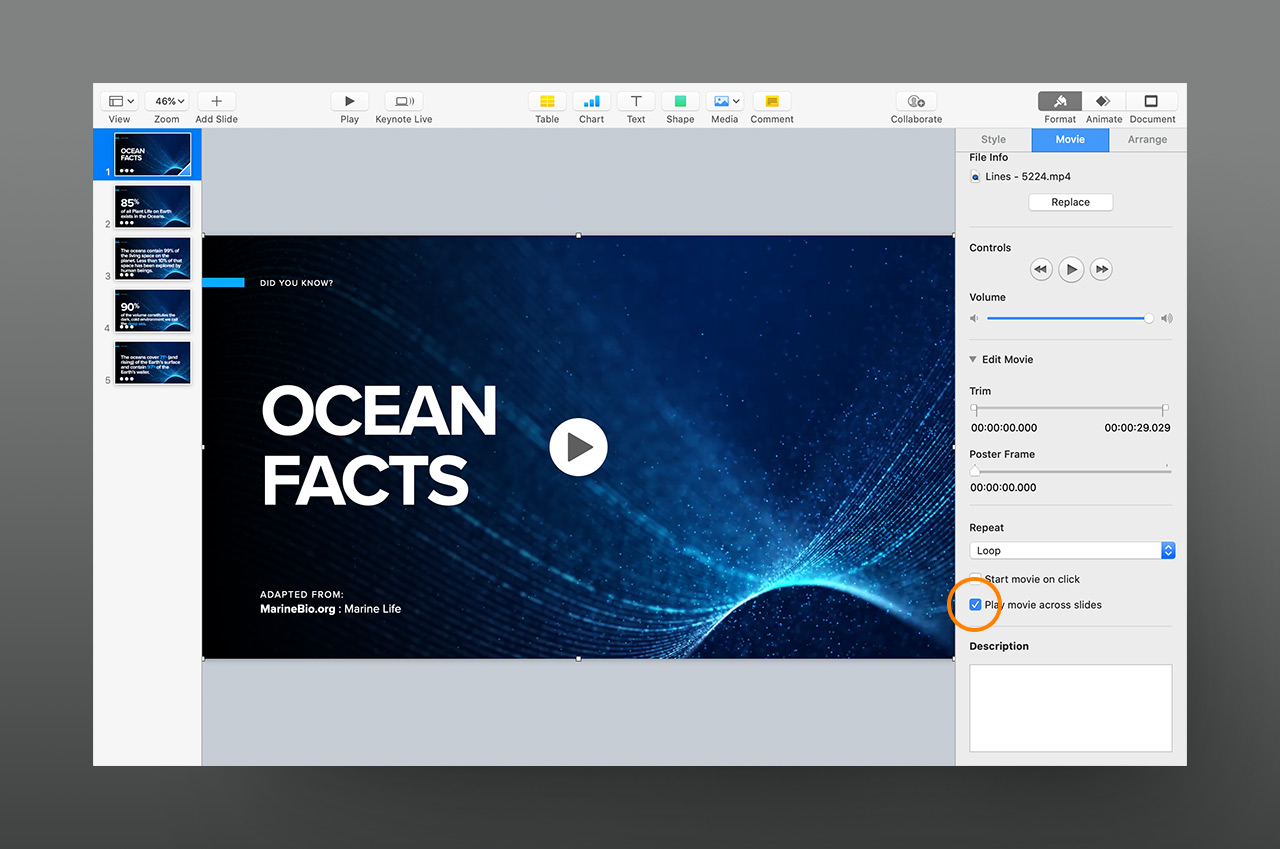Open Keynote Live from the toolbar
Viewport: 1280px width, 849px height.
pyautogui.click(x=404, y=101)
